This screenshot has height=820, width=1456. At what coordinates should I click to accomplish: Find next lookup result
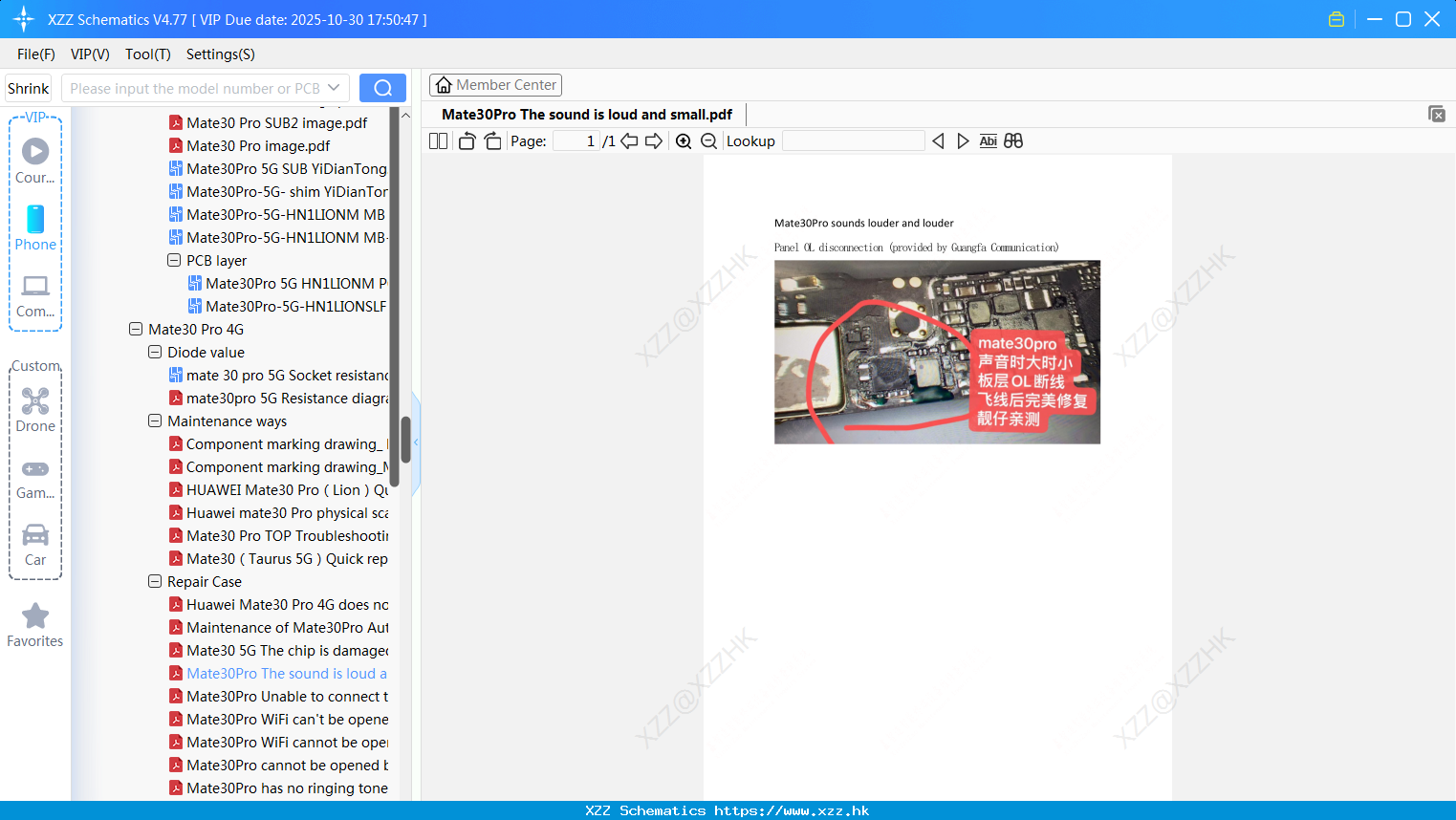pos(963,141)
